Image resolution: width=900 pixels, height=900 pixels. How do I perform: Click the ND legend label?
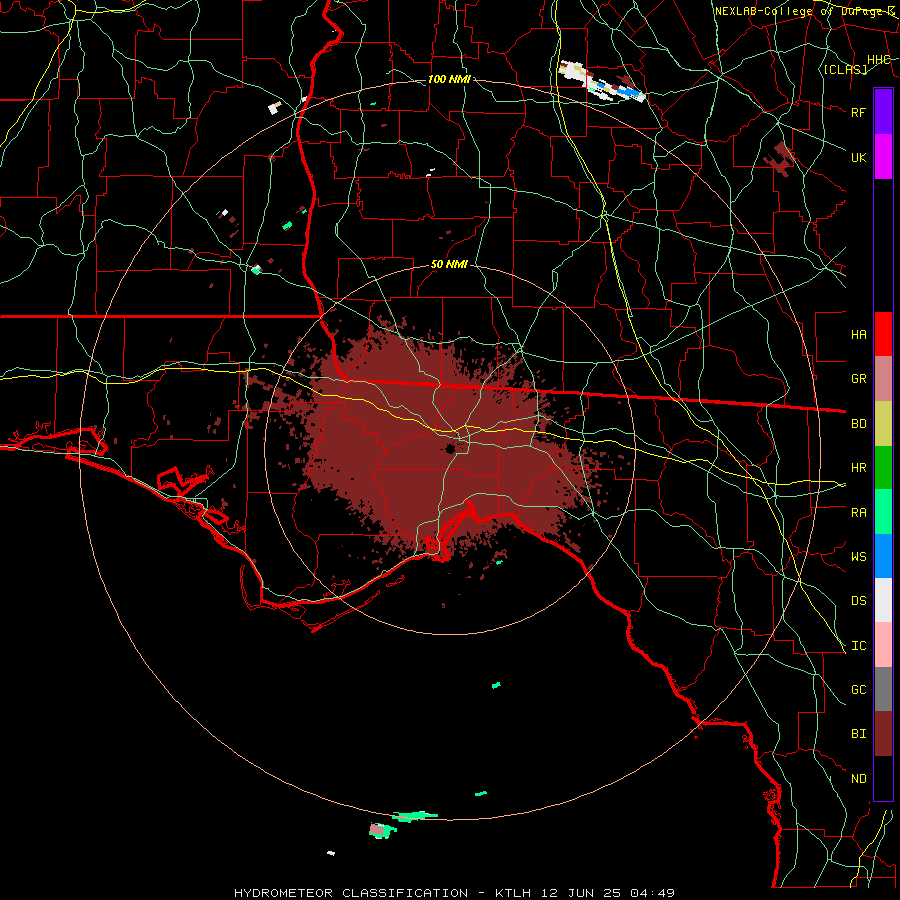click(858, 779)
